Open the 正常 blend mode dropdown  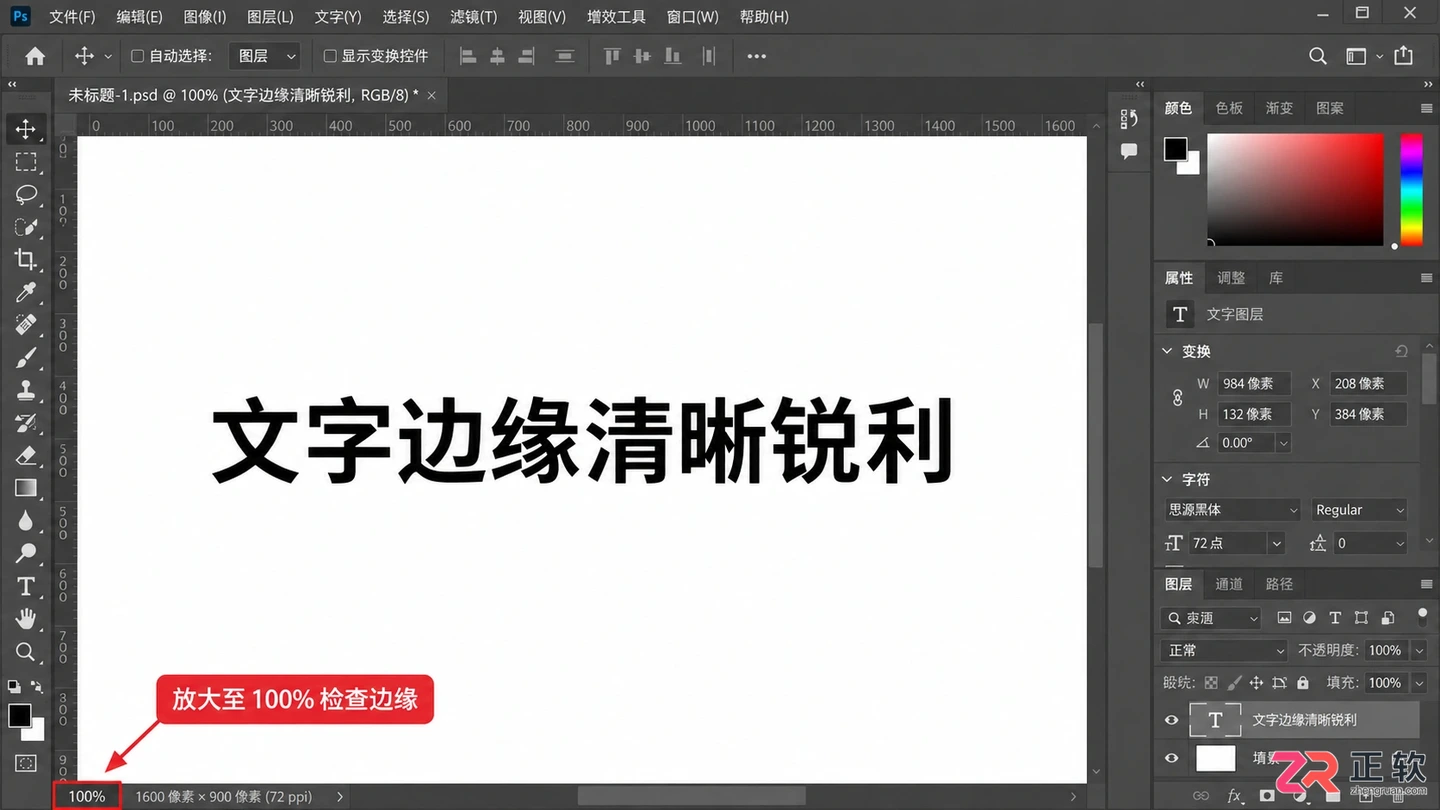pos(1225,650)
